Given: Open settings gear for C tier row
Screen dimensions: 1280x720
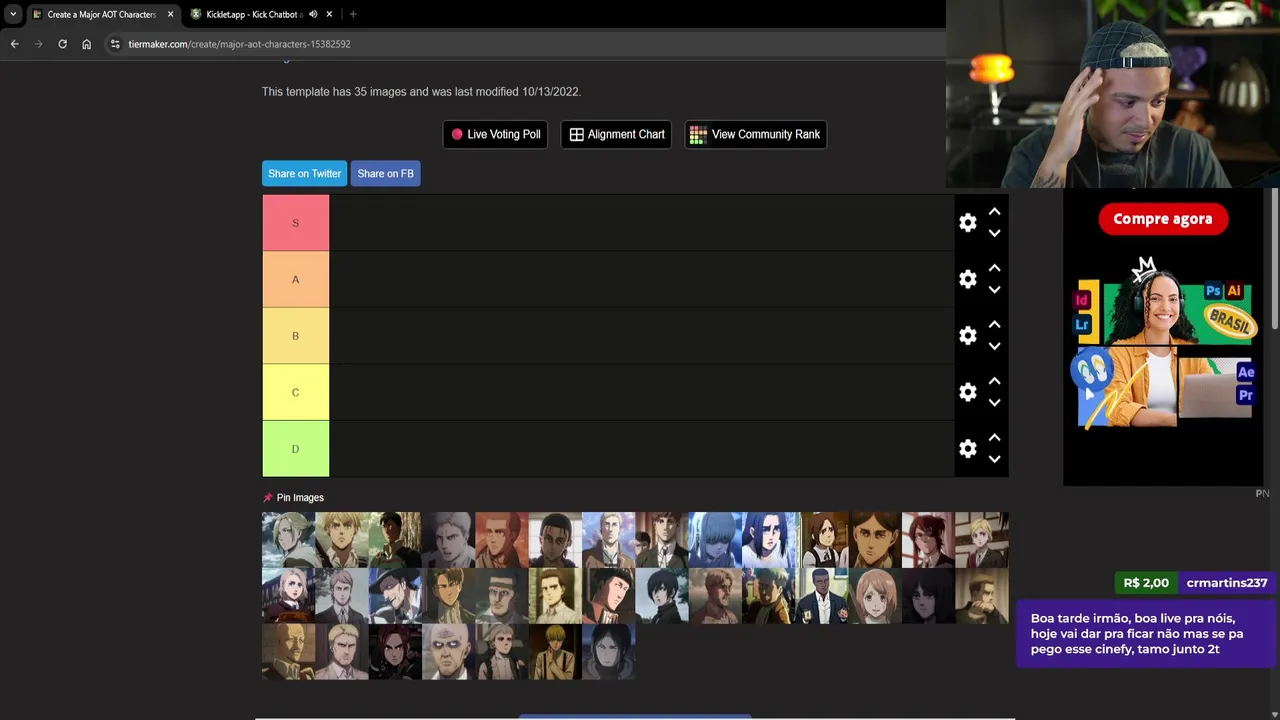Looking at the screenshot, I should pos(967,392).
